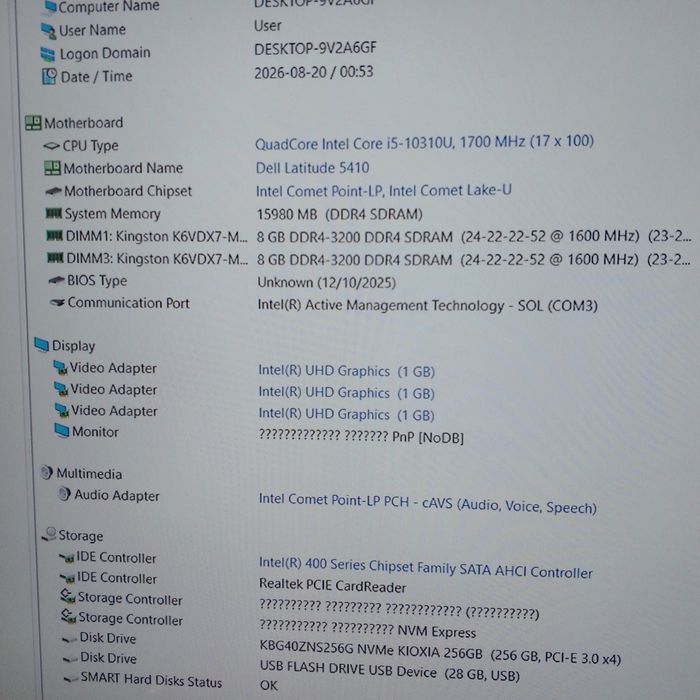Open the QuadCore Intel Core i5-10310U link
The height and width of the screenshot is (700, 700).
point(424,143)
